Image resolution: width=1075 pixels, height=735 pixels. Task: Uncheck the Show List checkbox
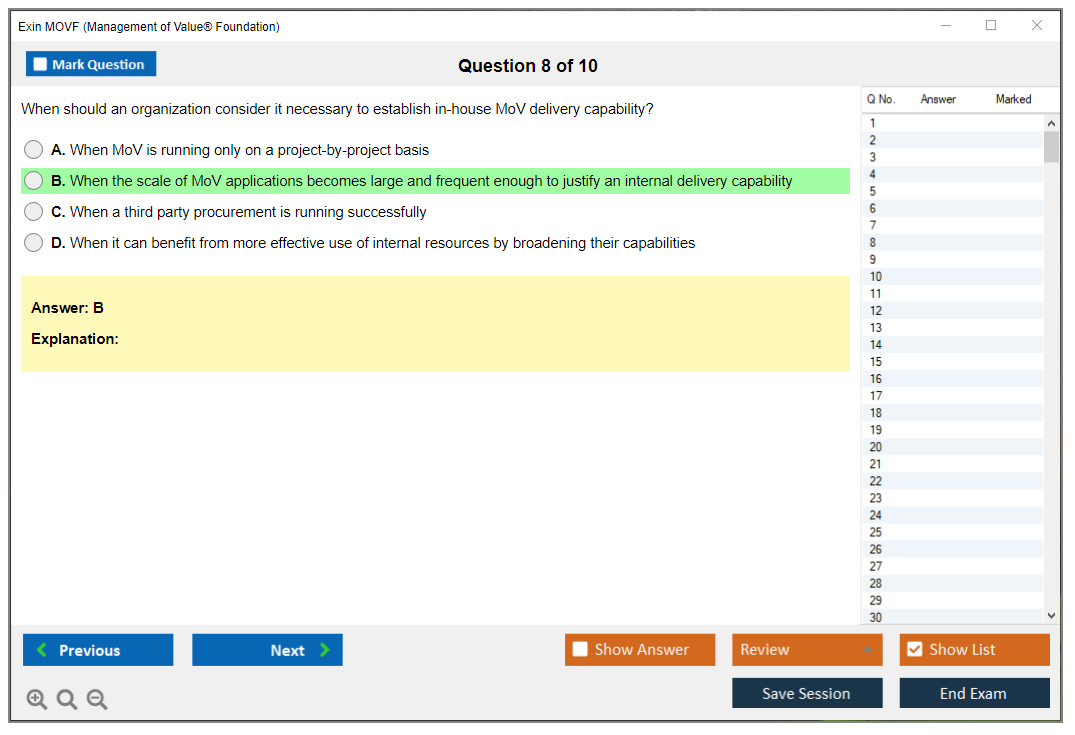[914, 650]
